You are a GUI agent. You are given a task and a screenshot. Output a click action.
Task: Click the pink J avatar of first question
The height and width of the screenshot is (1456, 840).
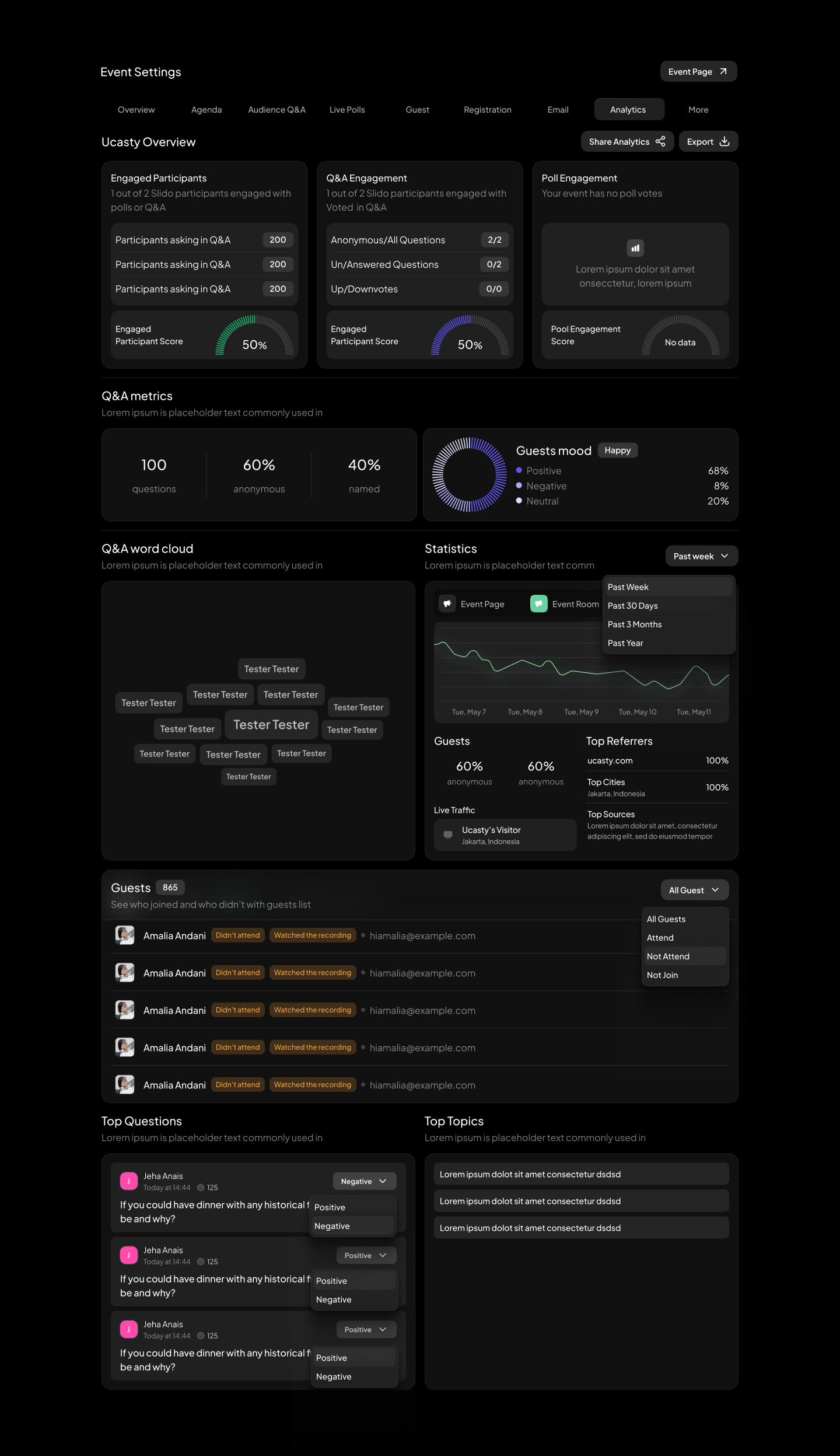click(x=129, y=1181)
